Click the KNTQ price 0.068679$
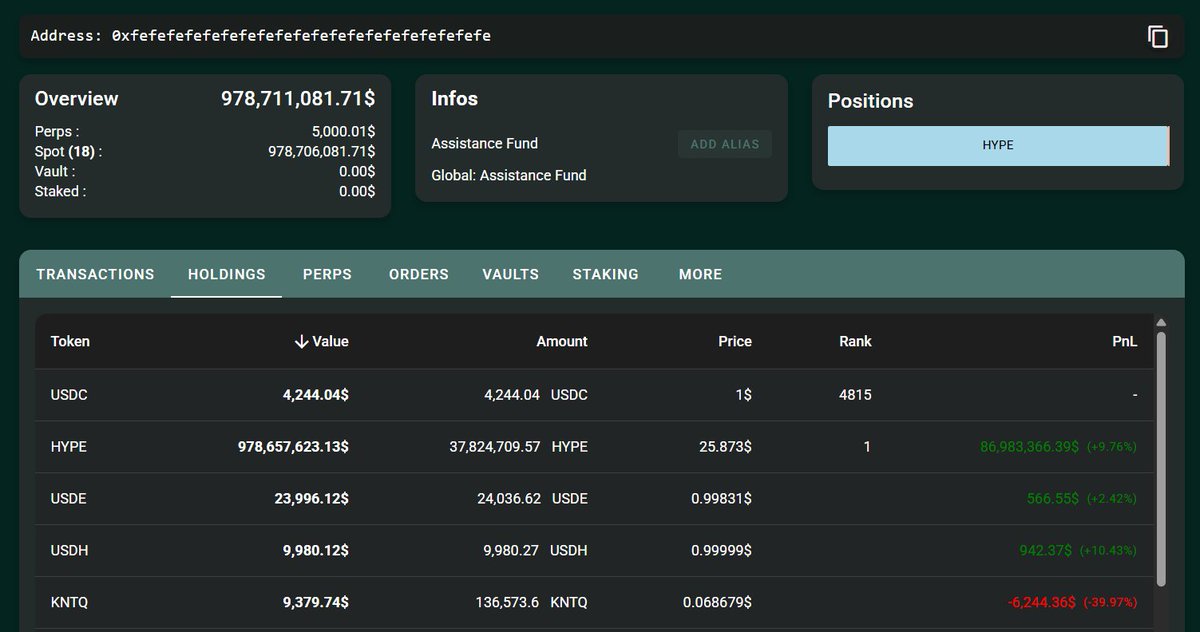The image size is (1200, 632). pos(717,603)
